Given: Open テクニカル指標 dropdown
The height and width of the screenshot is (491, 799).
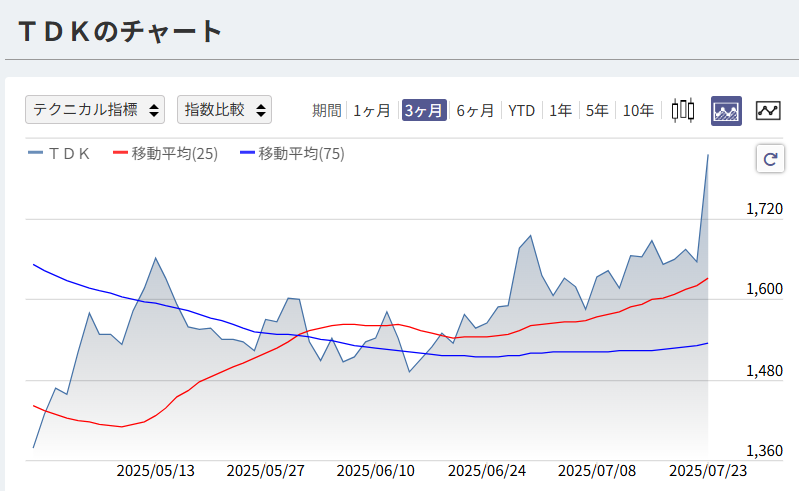Looking at the screenshot, I should (95, 110).
